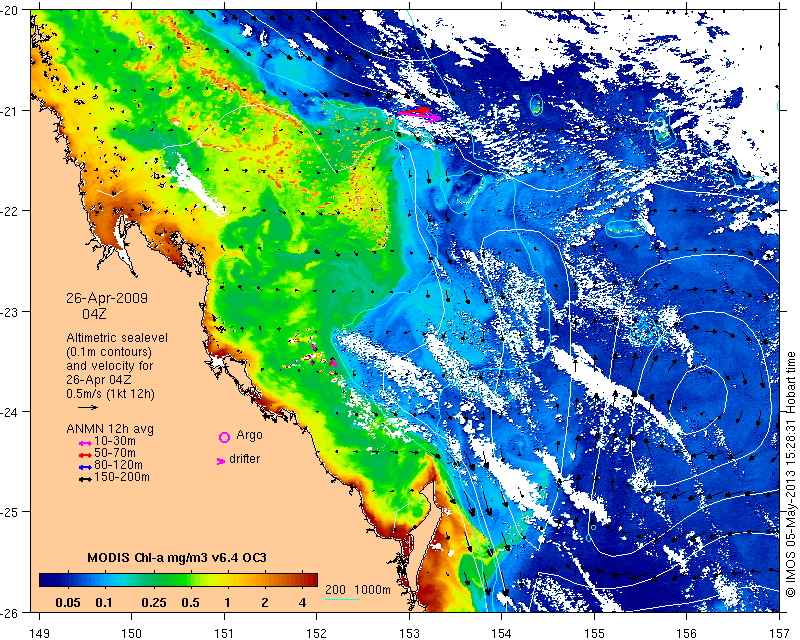Click latitude axis label '-22'

(10, 211)
